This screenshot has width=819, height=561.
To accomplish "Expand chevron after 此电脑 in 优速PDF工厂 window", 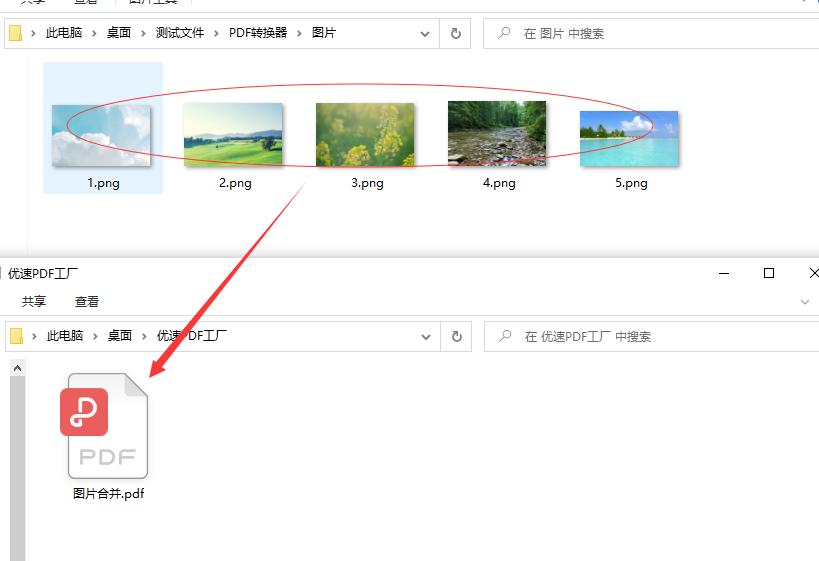I will 95,336.
